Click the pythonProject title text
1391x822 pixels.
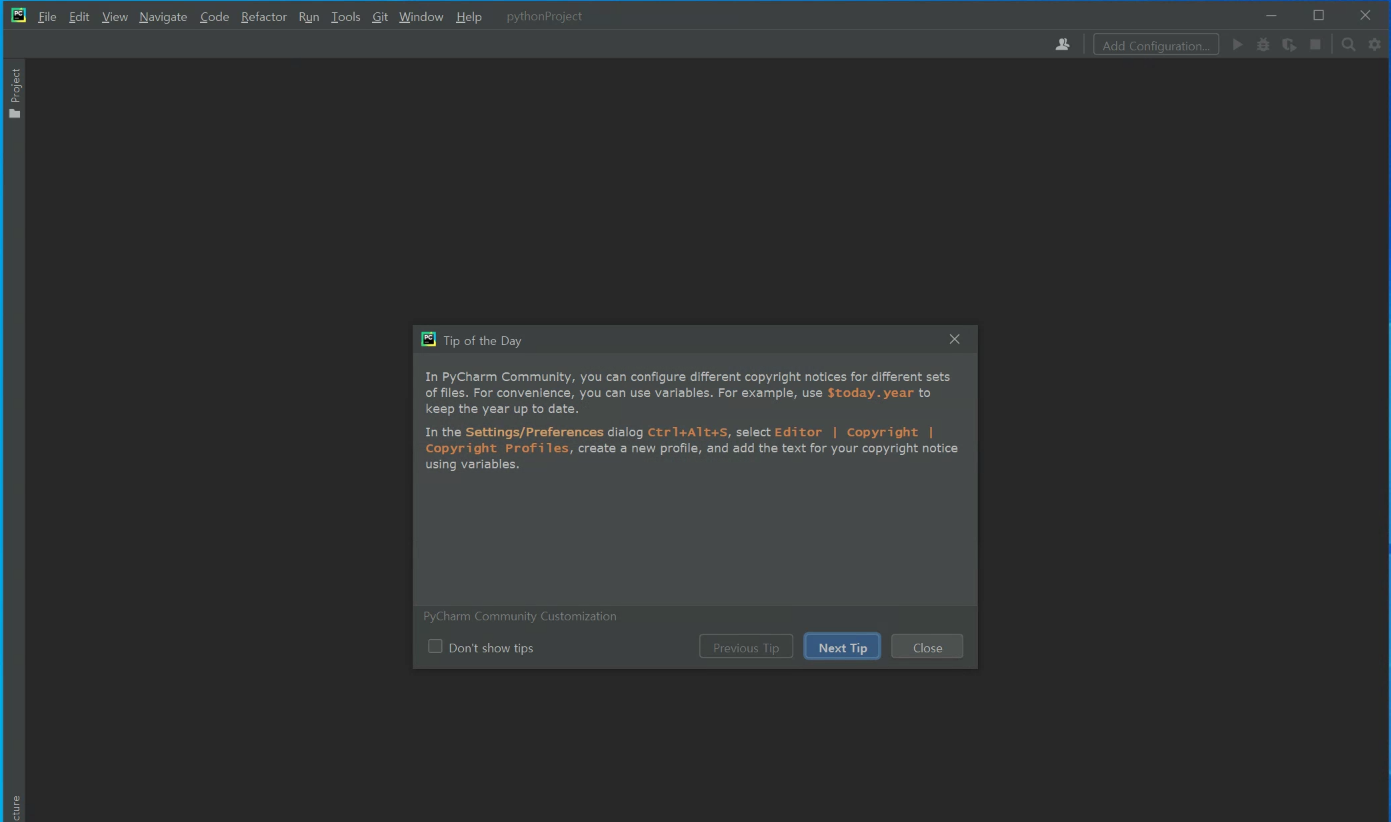tap(544, 16)
